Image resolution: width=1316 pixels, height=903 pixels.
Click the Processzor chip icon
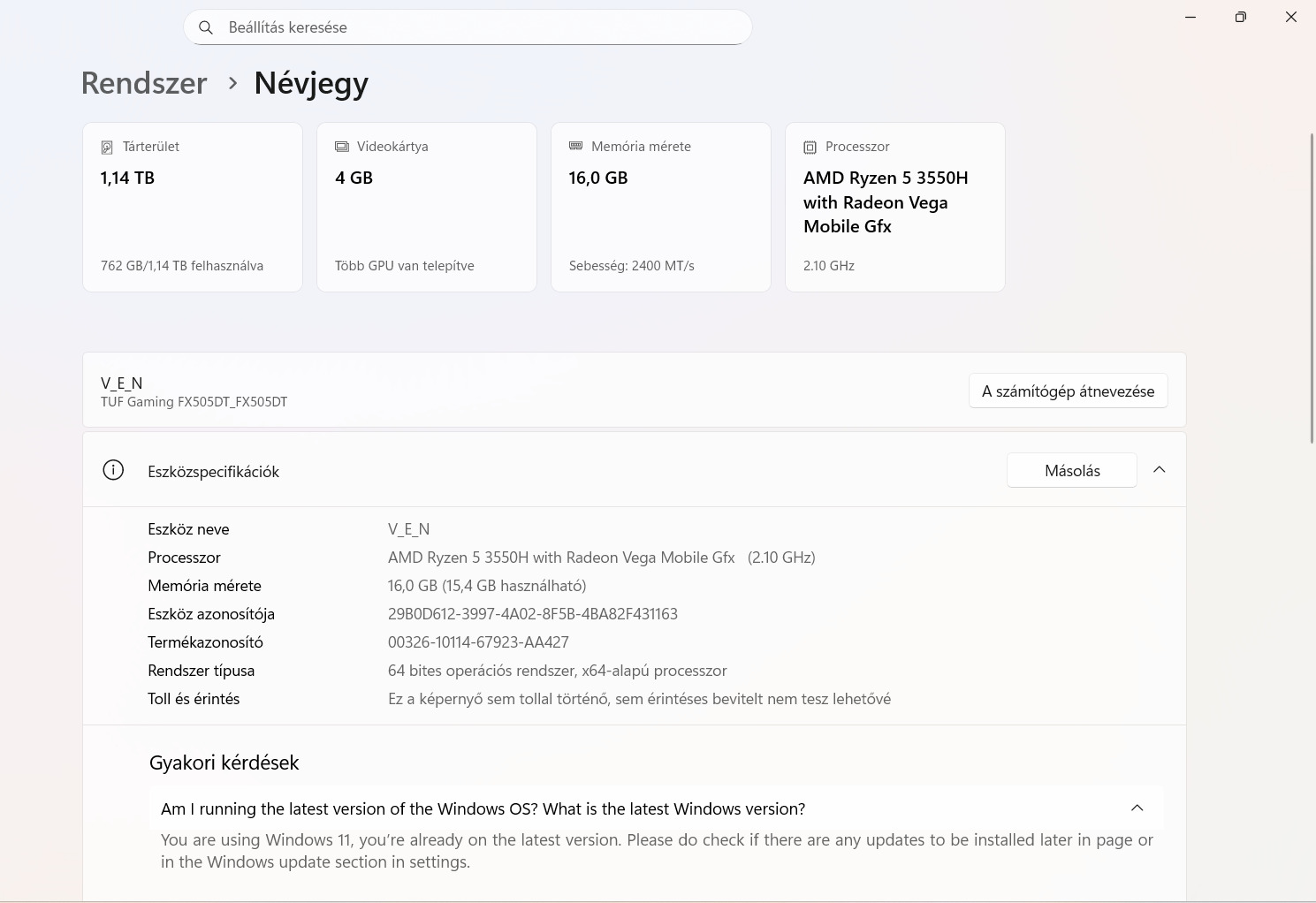click(810, 147)
